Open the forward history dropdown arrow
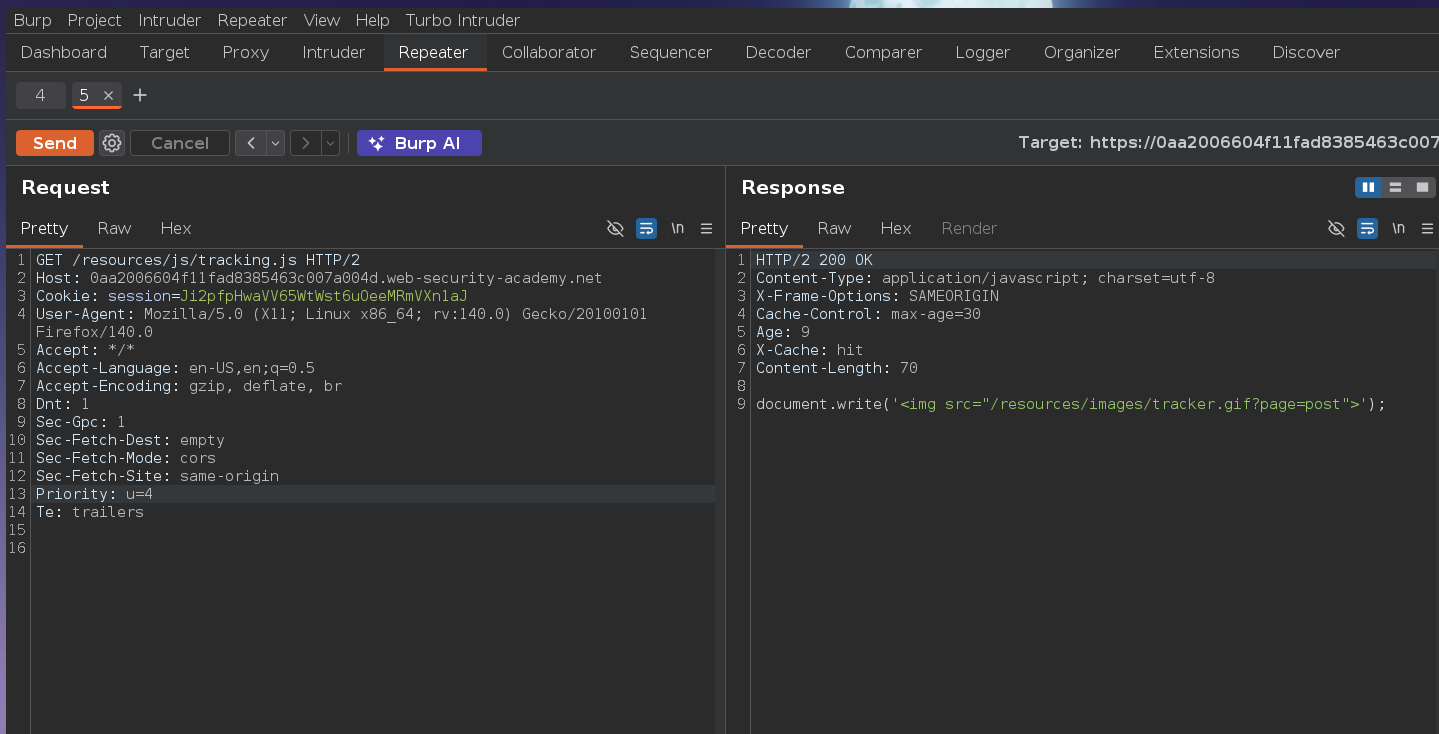Screen dimensions: 1439x734 click(330, 143)
